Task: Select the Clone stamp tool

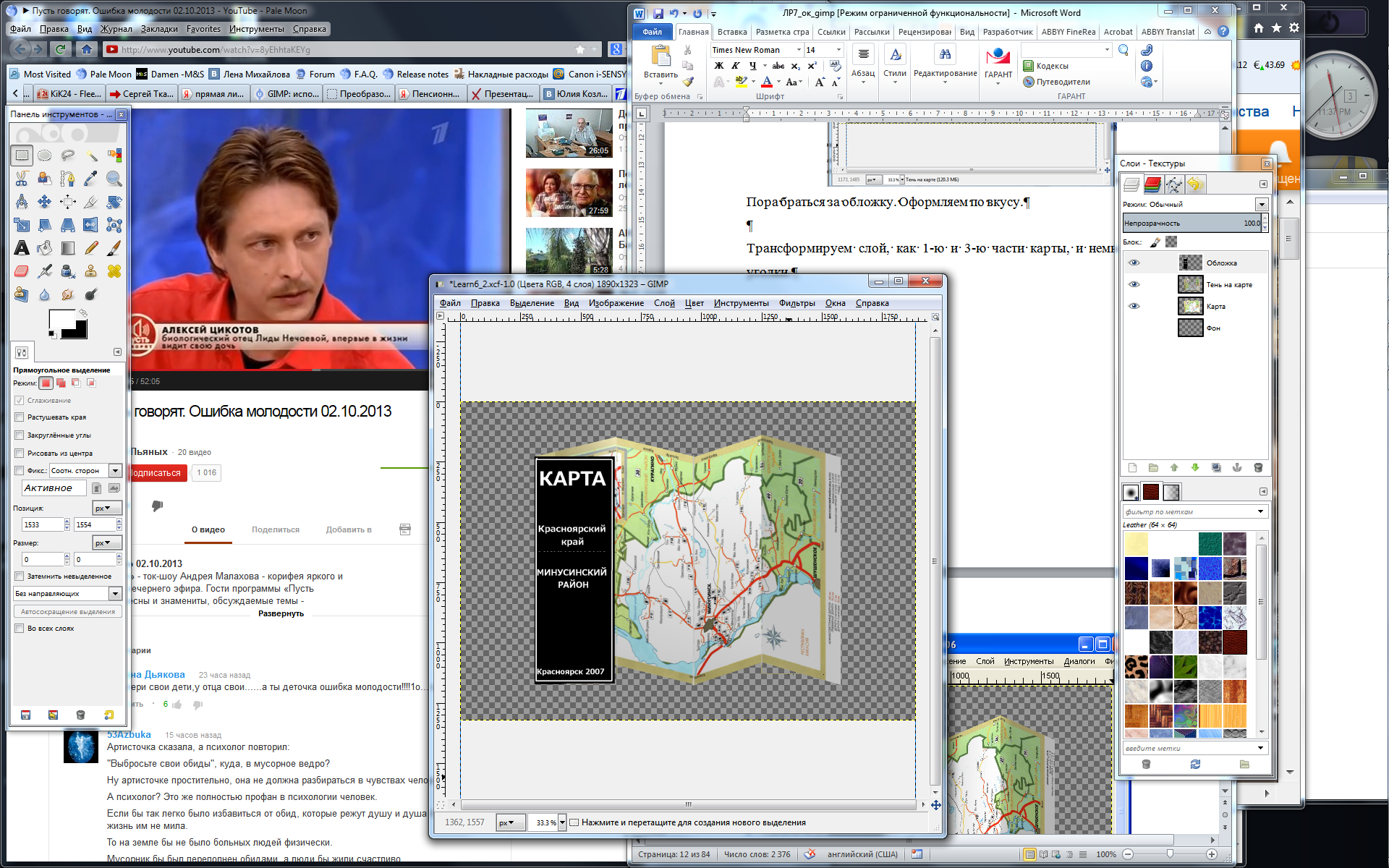Action: click(x=91, y=271)
